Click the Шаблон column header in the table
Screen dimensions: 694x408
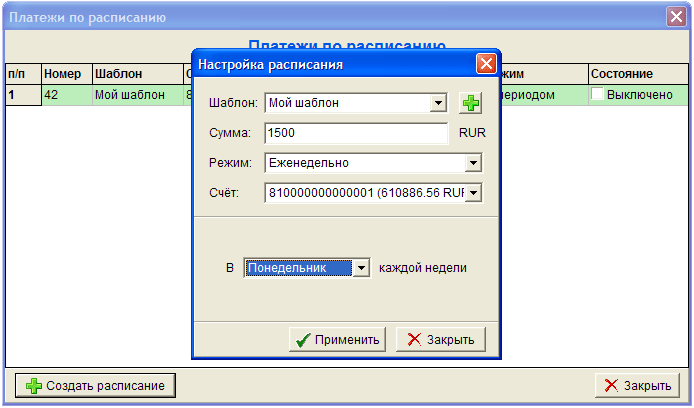[x=135, y=74]
